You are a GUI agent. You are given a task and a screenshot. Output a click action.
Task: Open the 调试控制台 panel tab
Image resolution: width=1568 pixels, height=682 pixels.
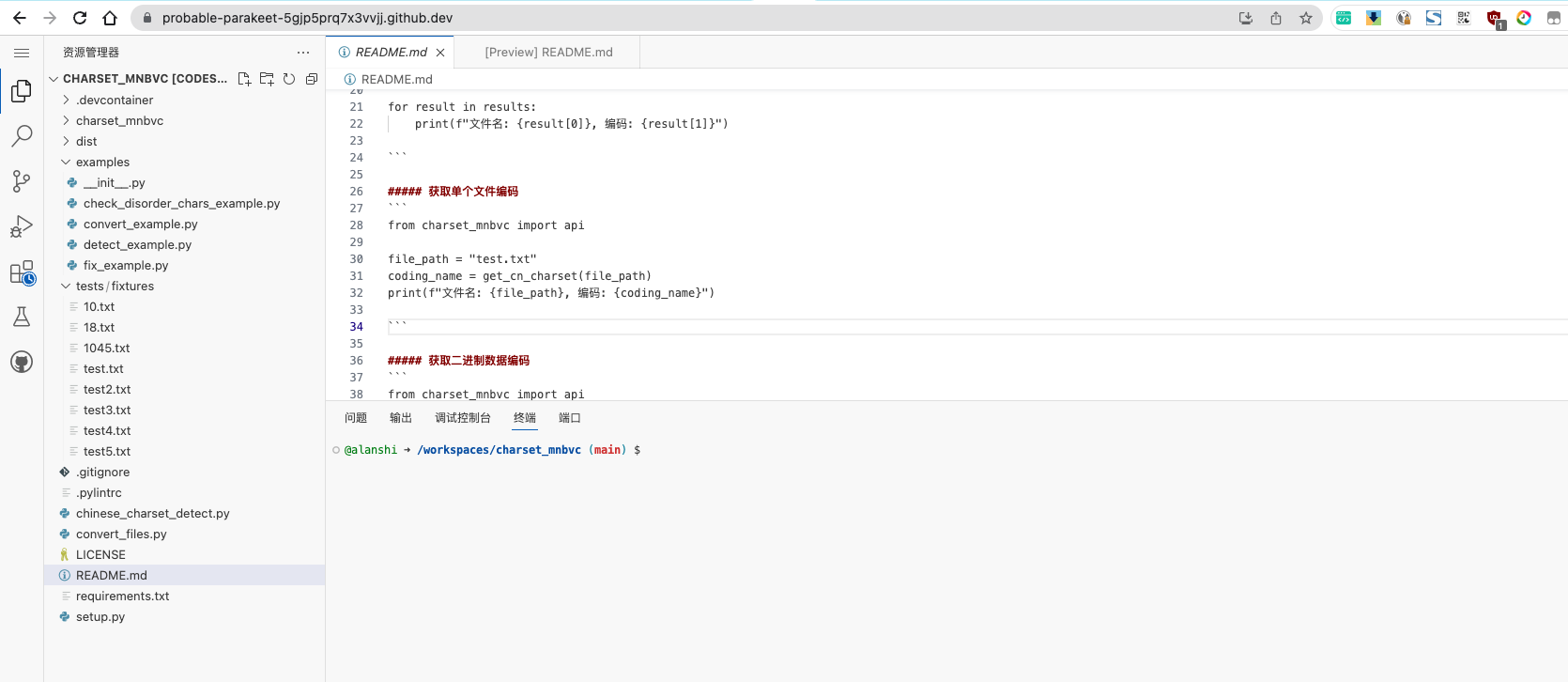coord(463,418)
